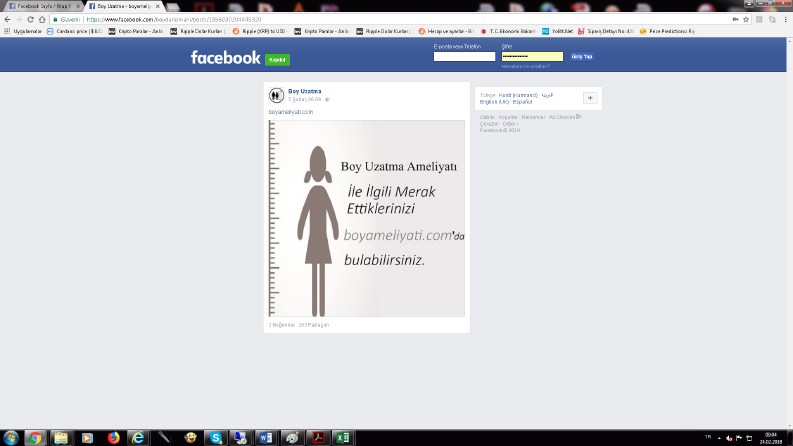The width and height of the screenshot is (793, 446).
Task: Switch language to English (UK)
Action: tap(494, 102)
